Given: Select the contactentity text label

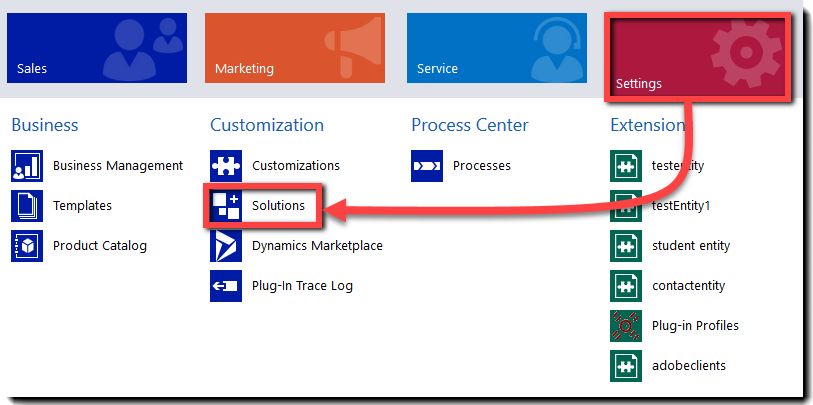Looking at the screenshot, I should click(x=689, y=286).
